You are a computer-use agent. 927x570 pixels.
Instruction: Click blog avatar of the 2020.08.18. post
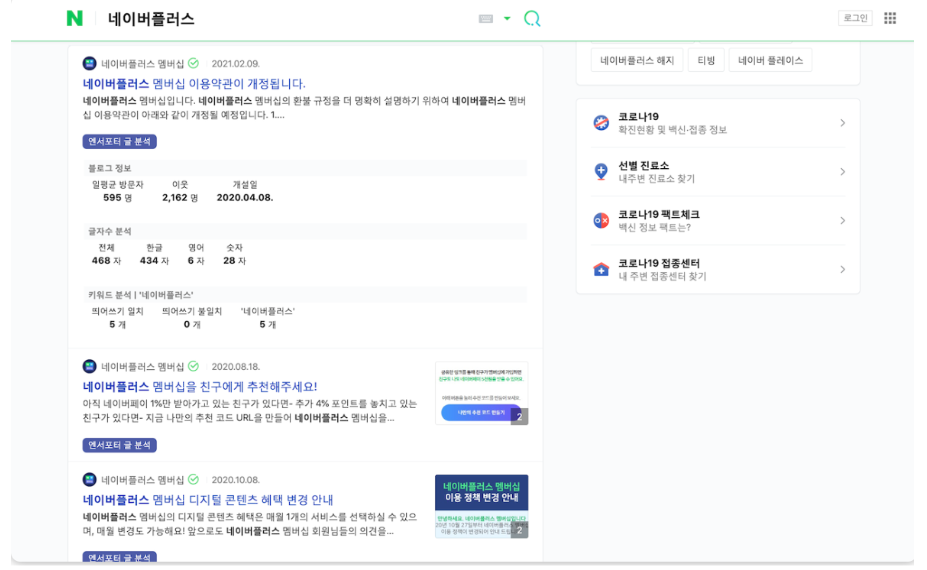(89, 367)
